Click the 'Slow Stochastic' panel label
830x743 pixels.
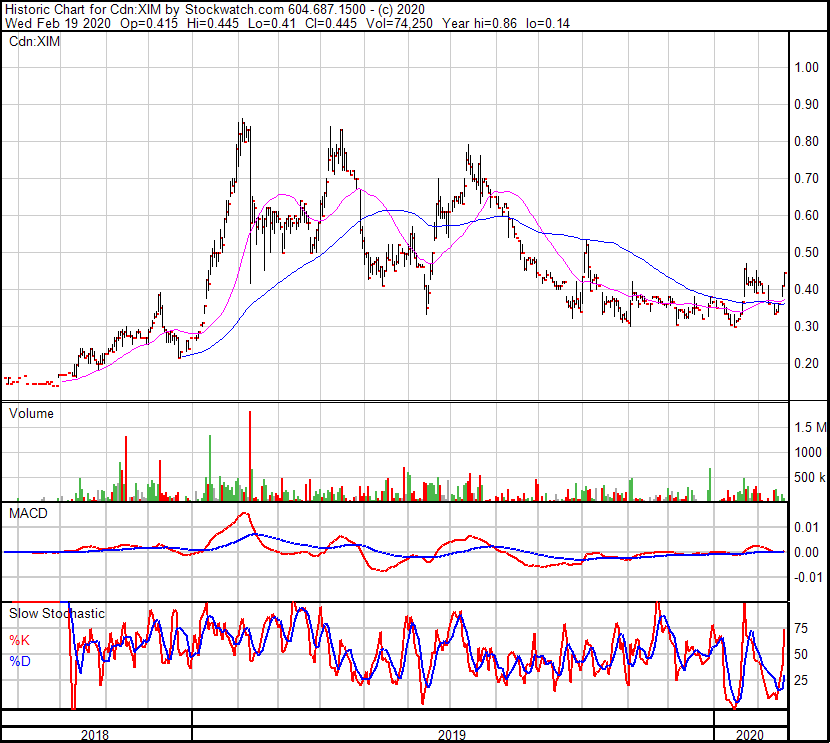[x=57, y=613]
